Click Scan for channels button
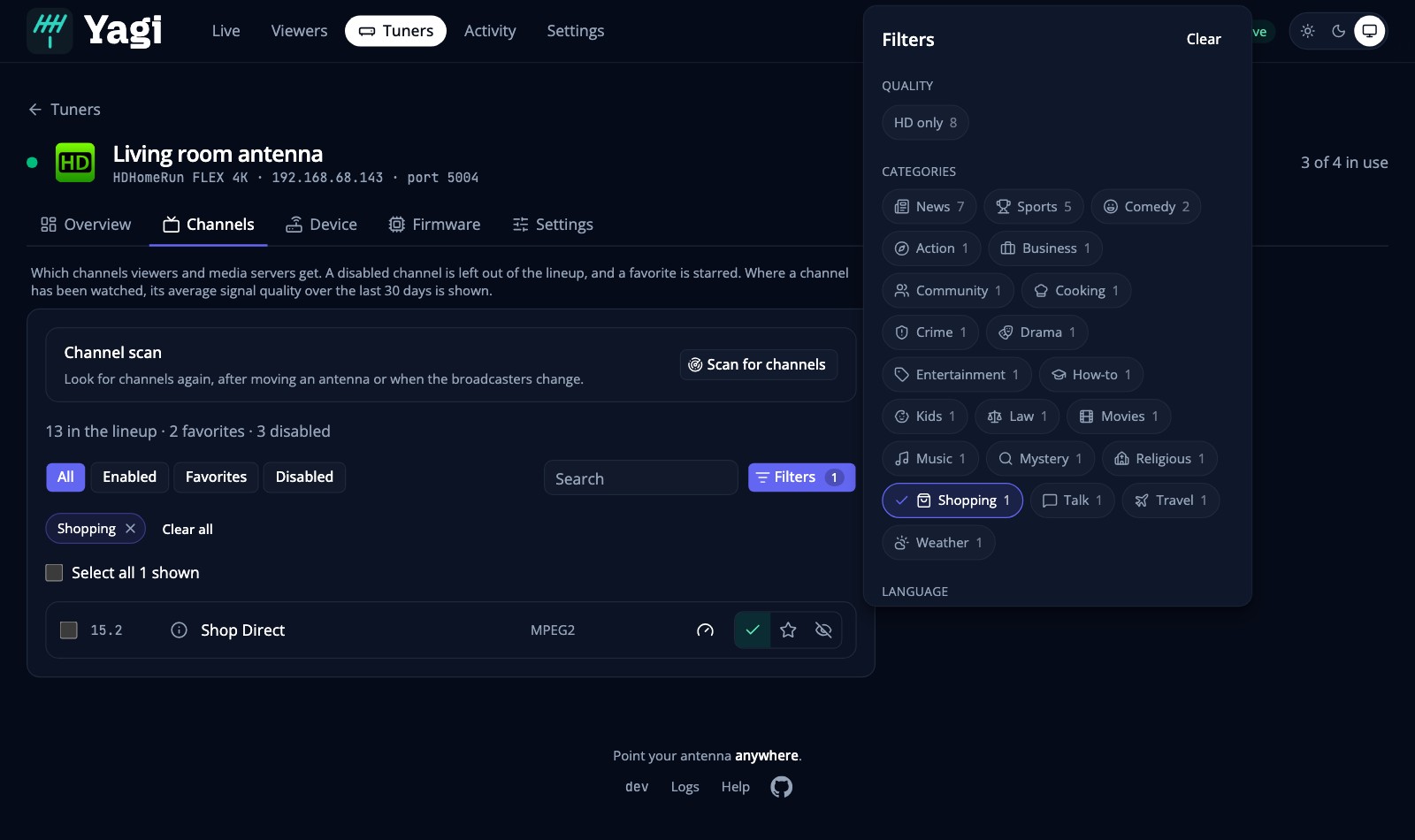Screen dimensions: 1415x840 click(x=759, y=364)
